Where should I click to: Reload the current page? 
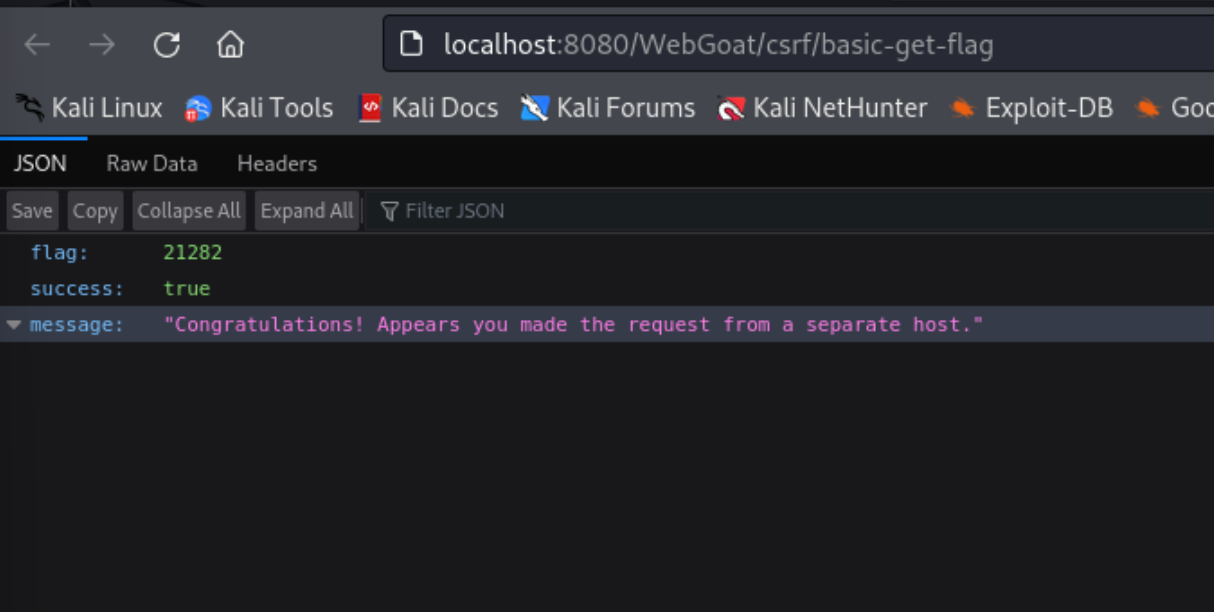pos(166,44)
